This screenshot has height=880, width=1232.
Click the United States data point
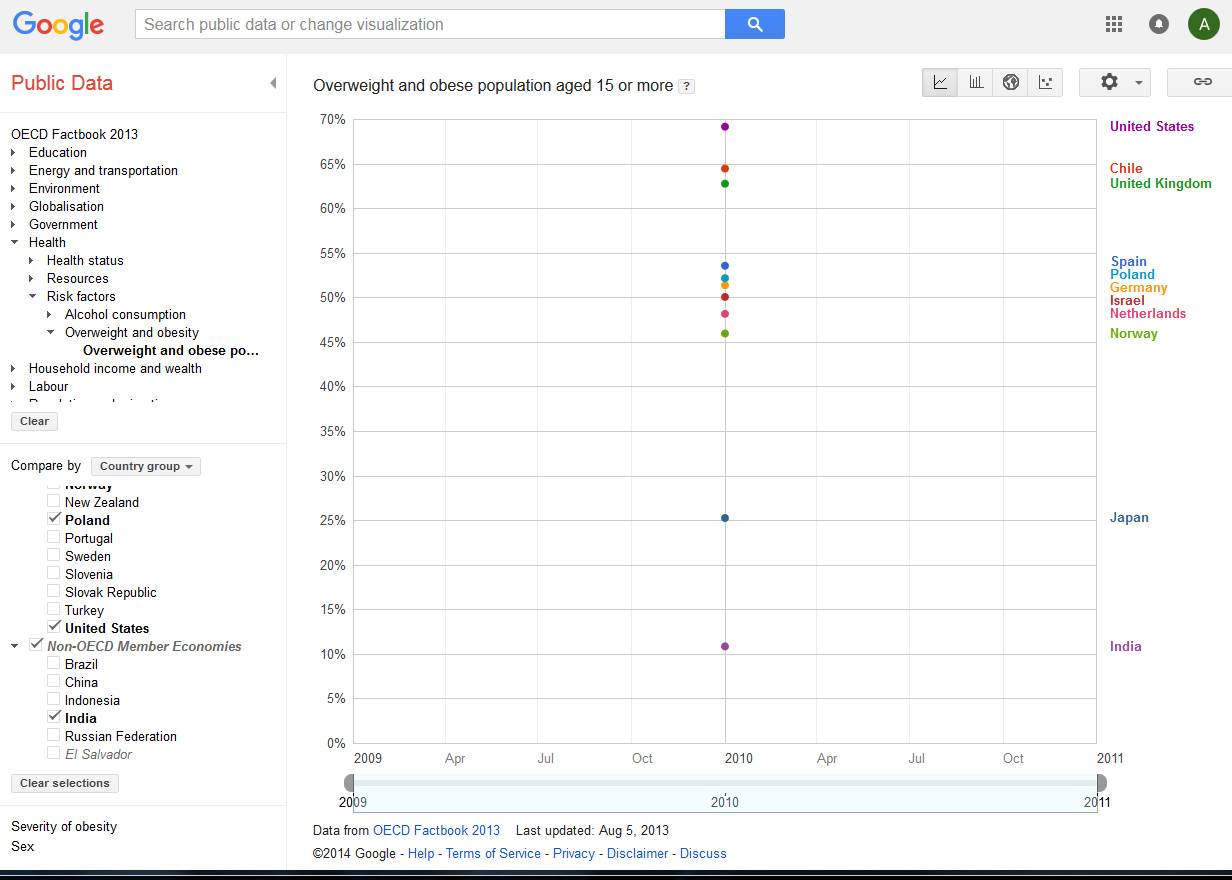[725, 127]
